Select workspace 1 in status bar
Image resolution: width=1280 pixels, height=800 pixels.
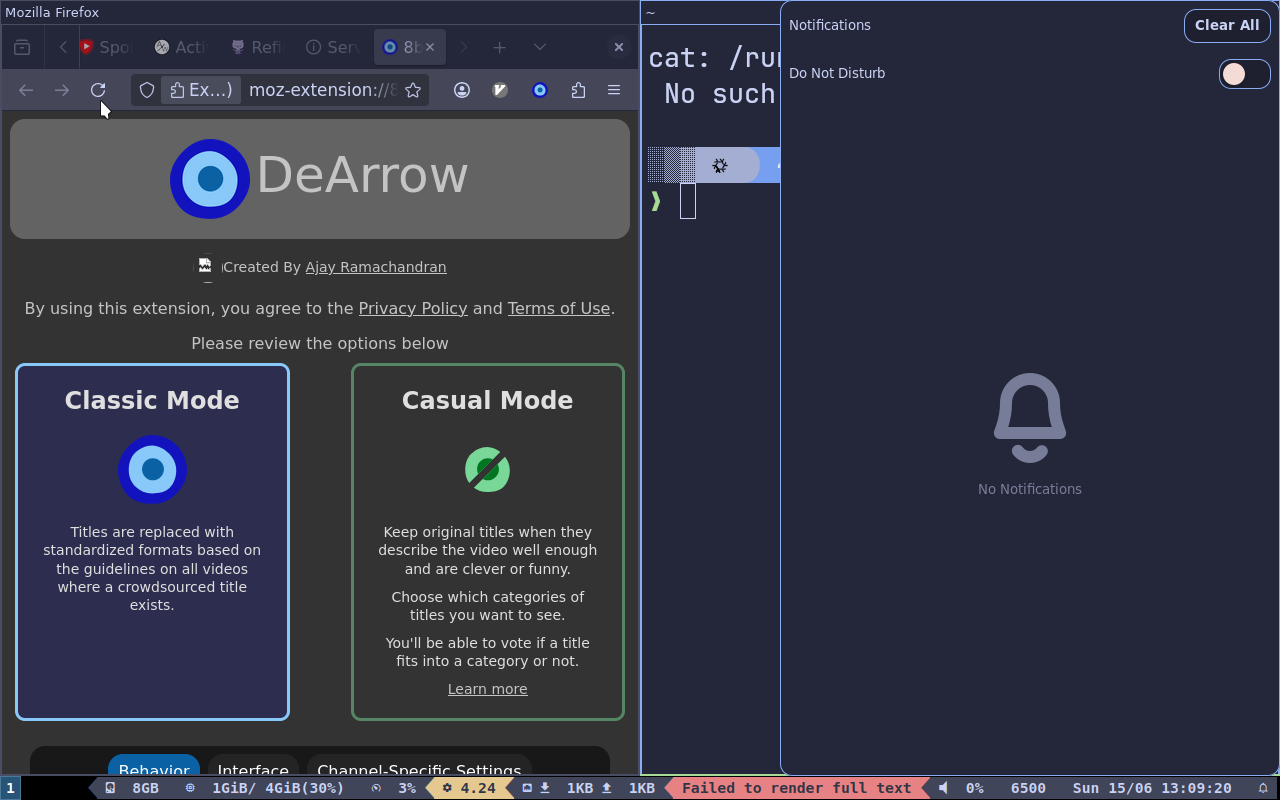coord(10,788)
